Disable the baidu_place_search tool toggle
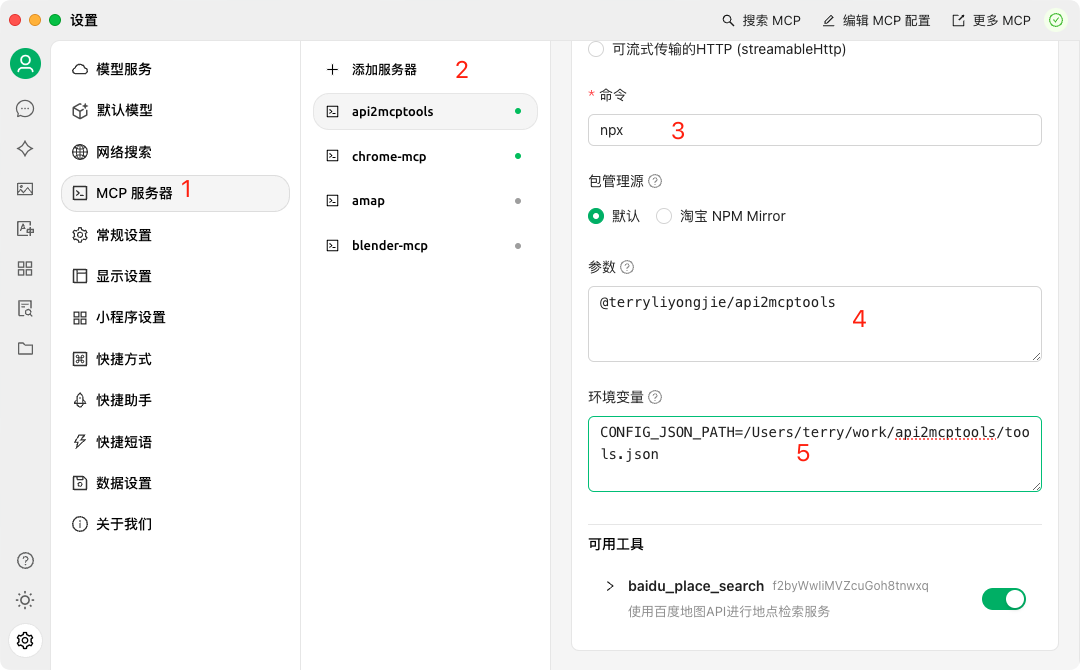This screenshot has width=1080, height=670. (1004, 598)
